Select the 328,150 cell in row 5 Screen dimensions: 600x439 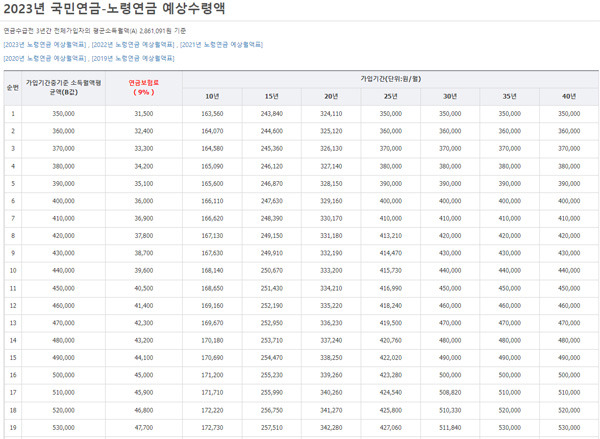click(331, 184)
